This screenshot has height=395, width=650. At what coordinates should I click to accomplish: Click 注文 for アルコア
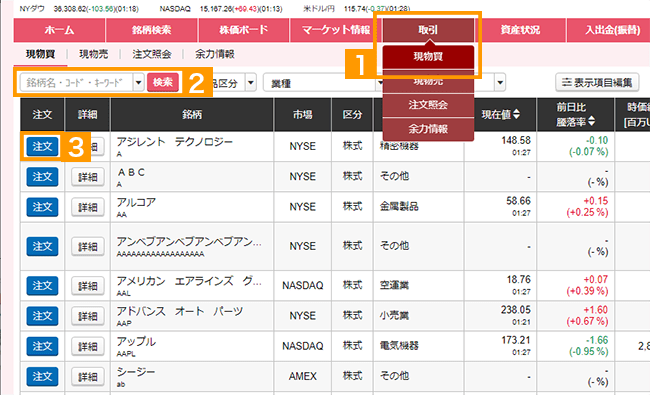click(x=42, y=207)
